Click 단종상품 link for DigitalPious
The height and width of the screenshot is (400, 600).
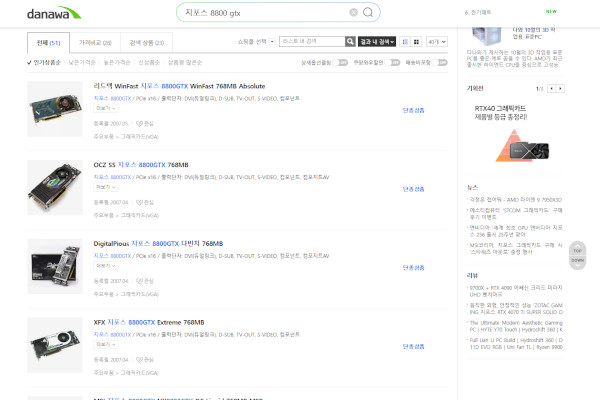(x=413, y=268)
